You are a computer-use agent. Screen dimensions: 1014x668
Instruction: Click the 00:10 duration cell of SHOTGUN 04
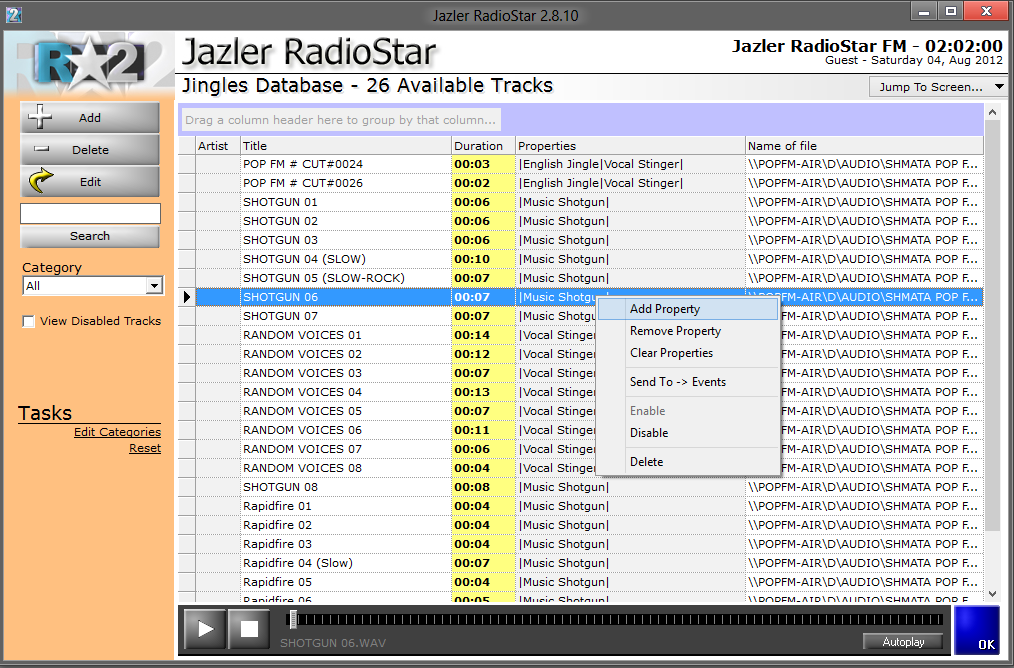483,259
